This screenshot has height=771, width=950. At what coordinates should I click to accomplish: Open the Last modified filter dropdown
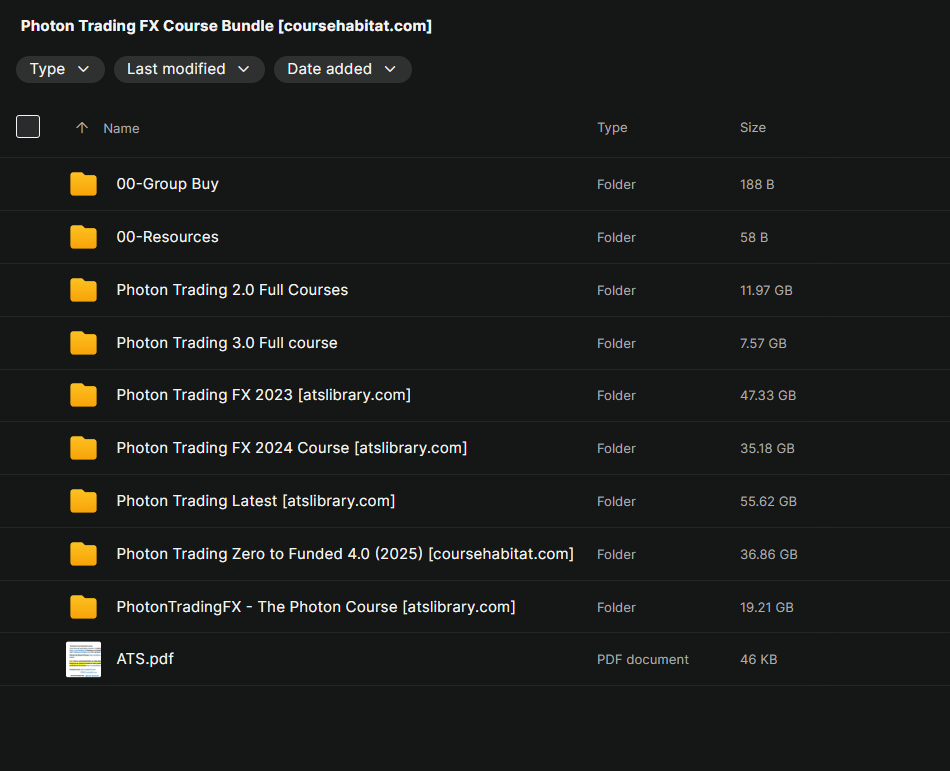[x=189, y=69]
